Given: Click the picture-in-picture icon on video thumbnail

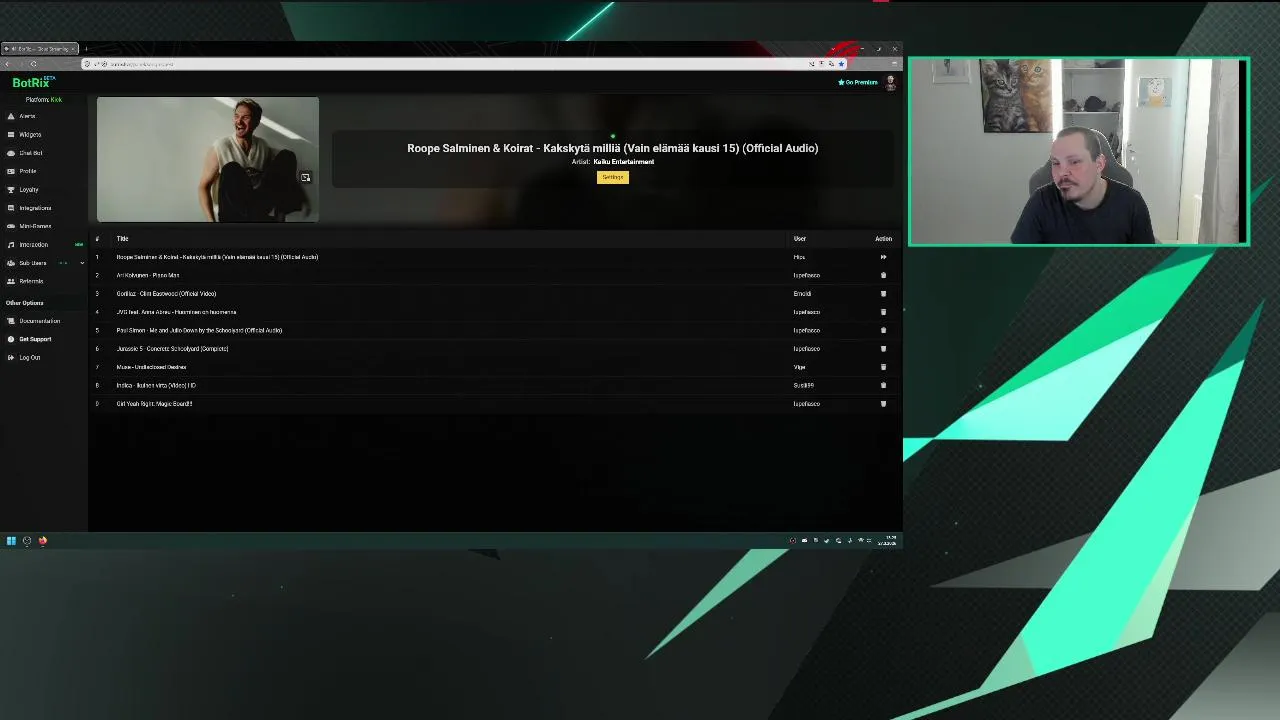Looking at the screenshot, I should tap(305, 178).
